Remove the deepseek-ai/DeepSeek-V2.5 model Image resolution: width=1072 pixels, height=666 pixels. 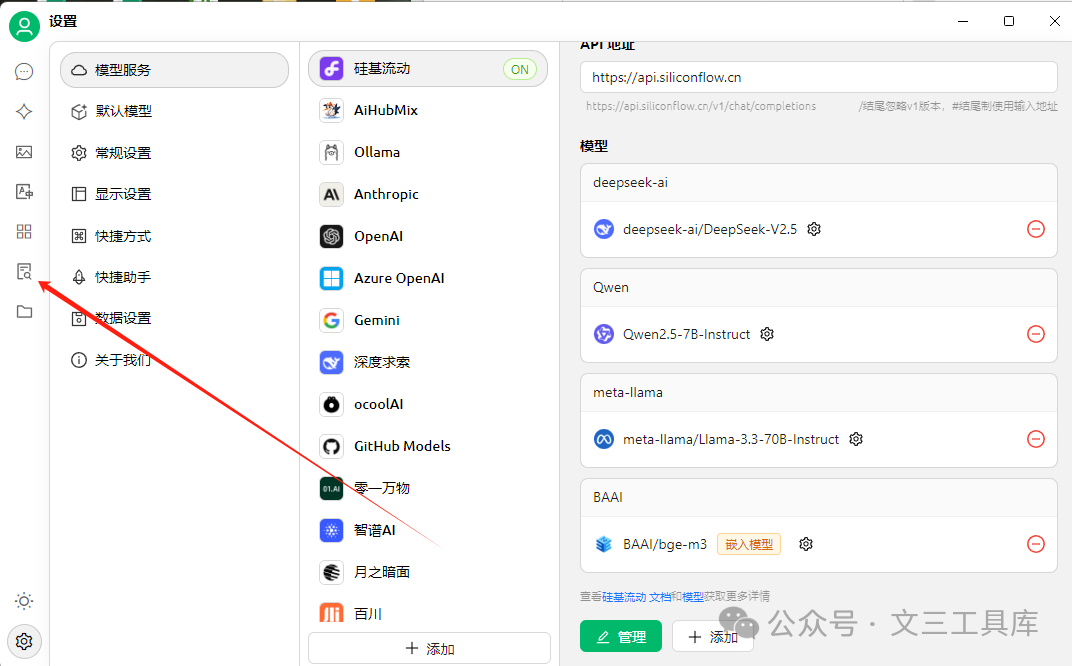[1036, 229]
